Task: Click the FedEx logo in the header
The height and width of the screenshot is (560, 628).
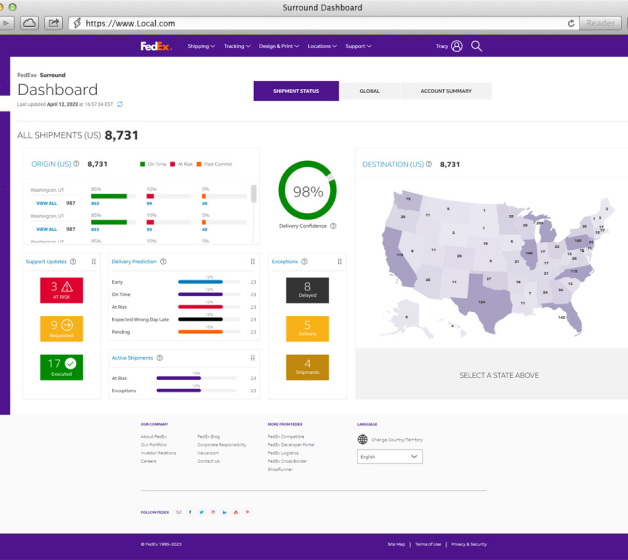Action: click(x=156, y=46)
